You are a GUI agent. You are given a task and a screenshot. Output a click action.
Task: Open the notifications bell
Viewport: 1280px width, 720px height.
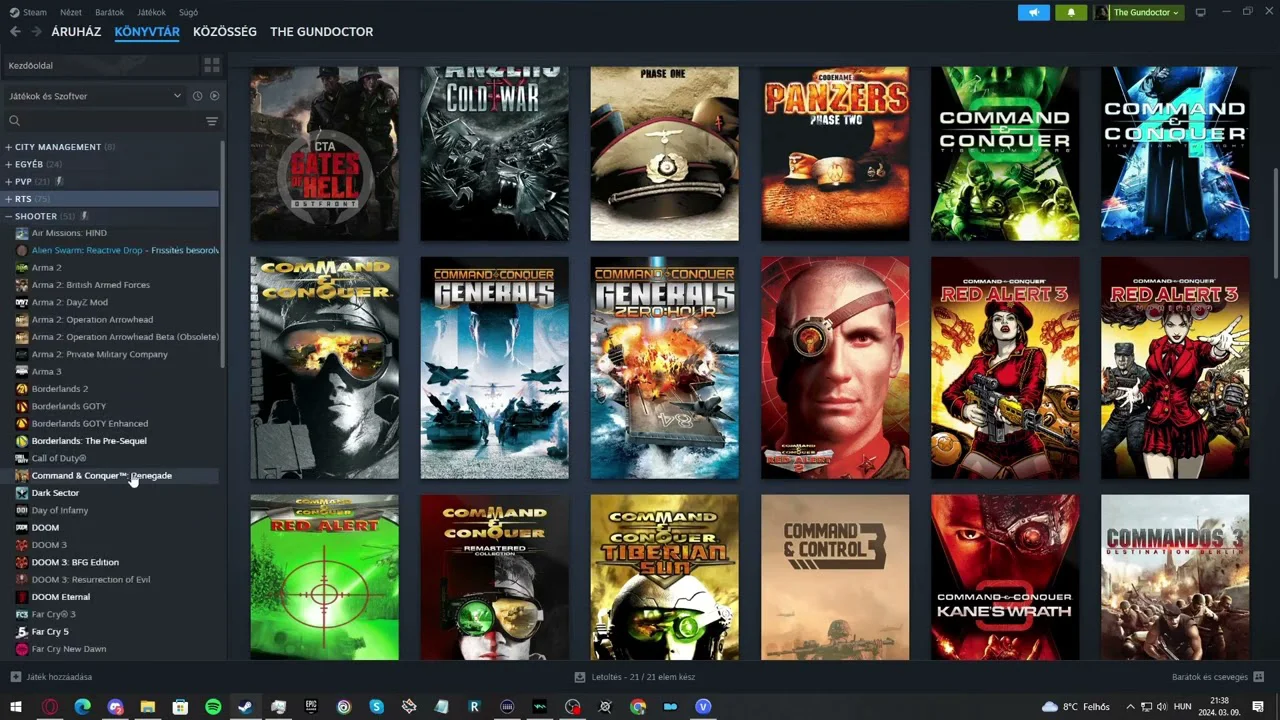[1071, 12]
